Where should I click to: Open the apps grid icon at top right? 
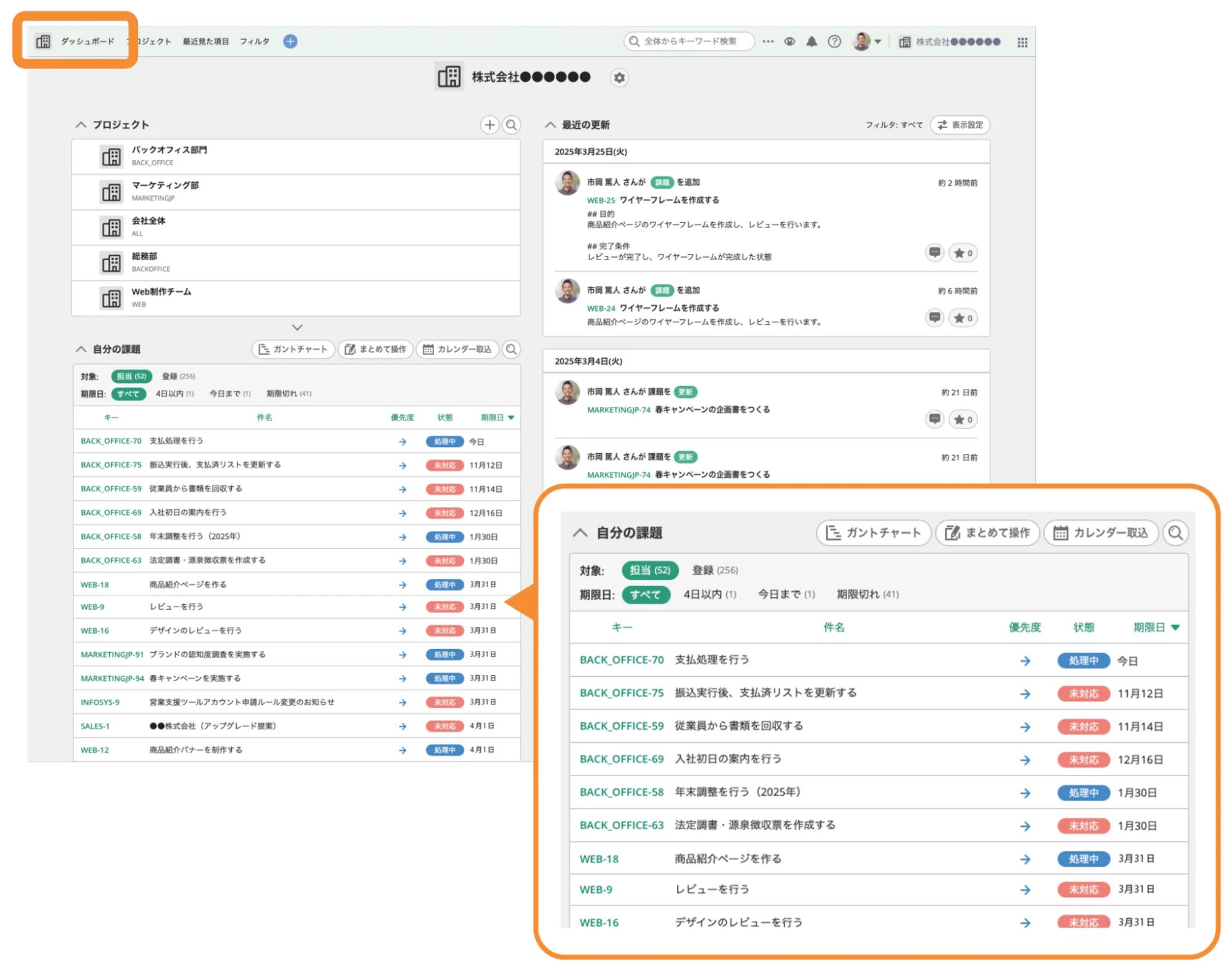[x=1022, y=42]
